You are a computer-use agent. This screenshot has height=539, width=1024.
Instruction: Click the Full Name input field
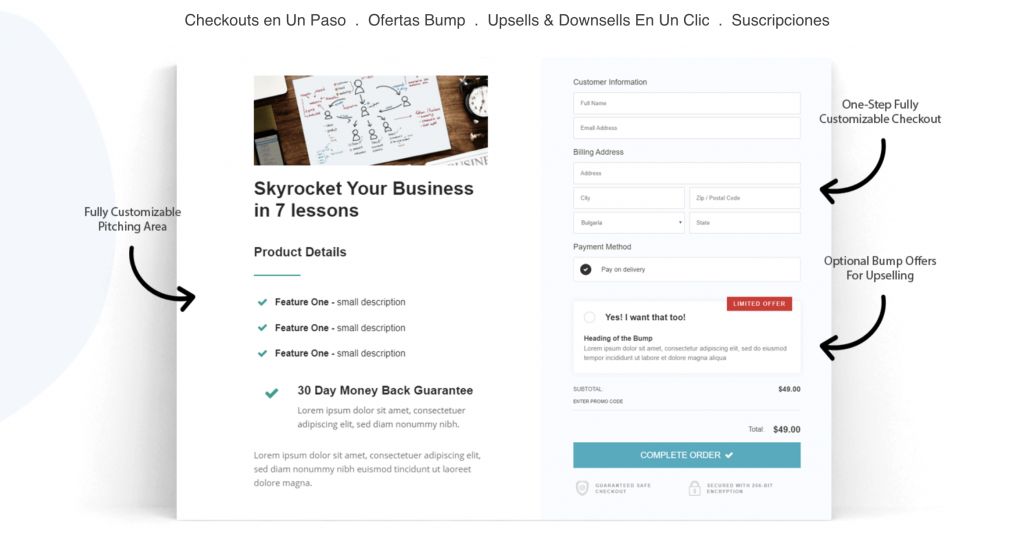(686, 103)
